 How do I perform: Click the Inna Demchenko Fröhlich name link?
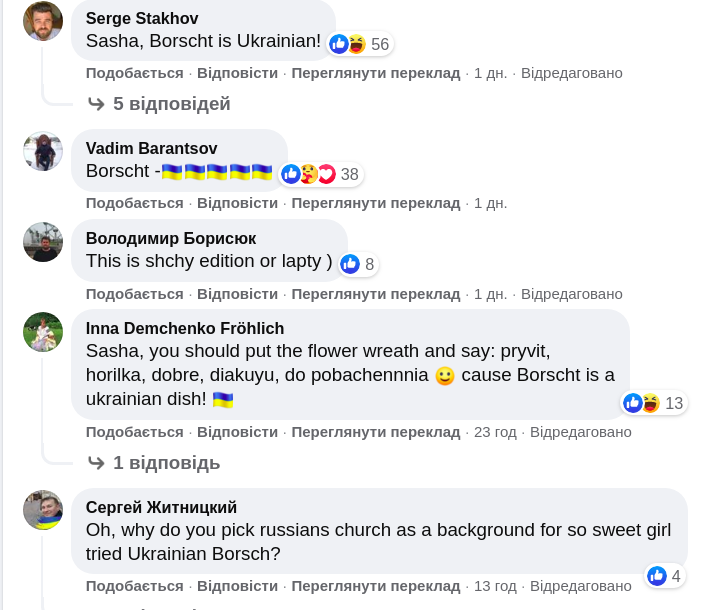tap(185, 328)
